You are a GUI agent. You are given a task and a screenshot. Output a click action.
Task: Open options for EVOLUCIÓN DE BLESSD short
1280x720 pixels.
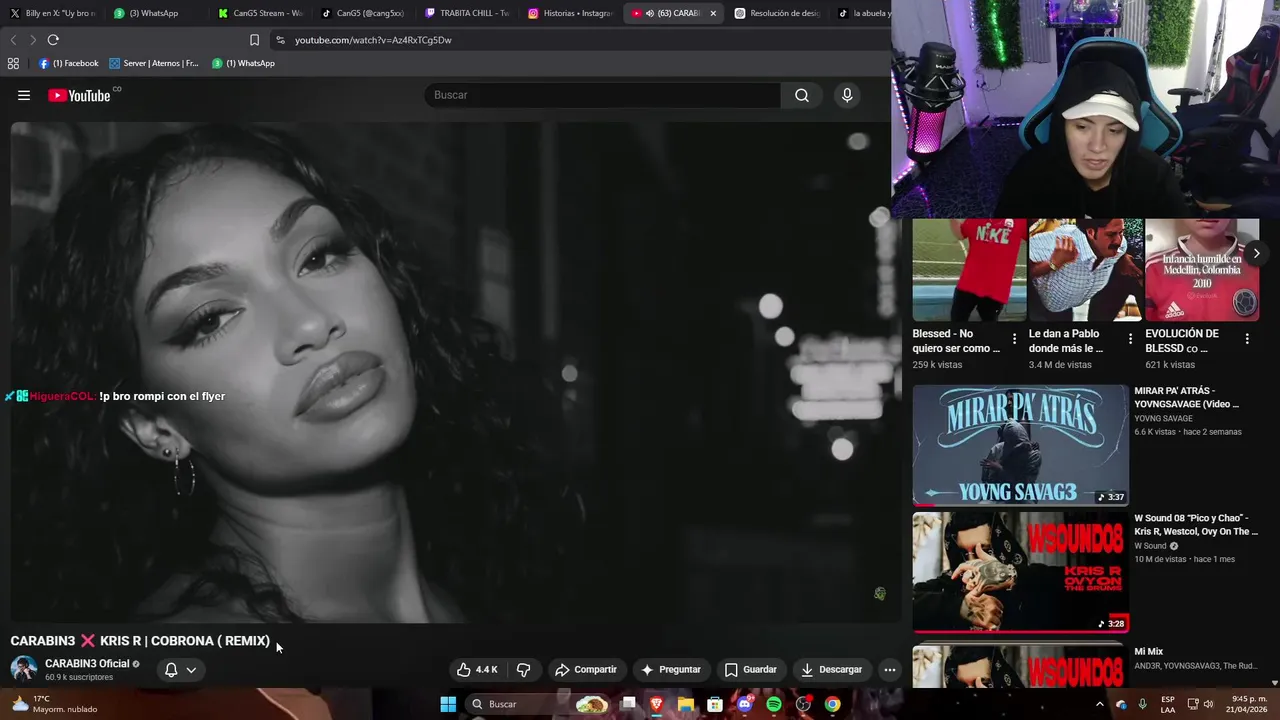(x=1247, y=339)
